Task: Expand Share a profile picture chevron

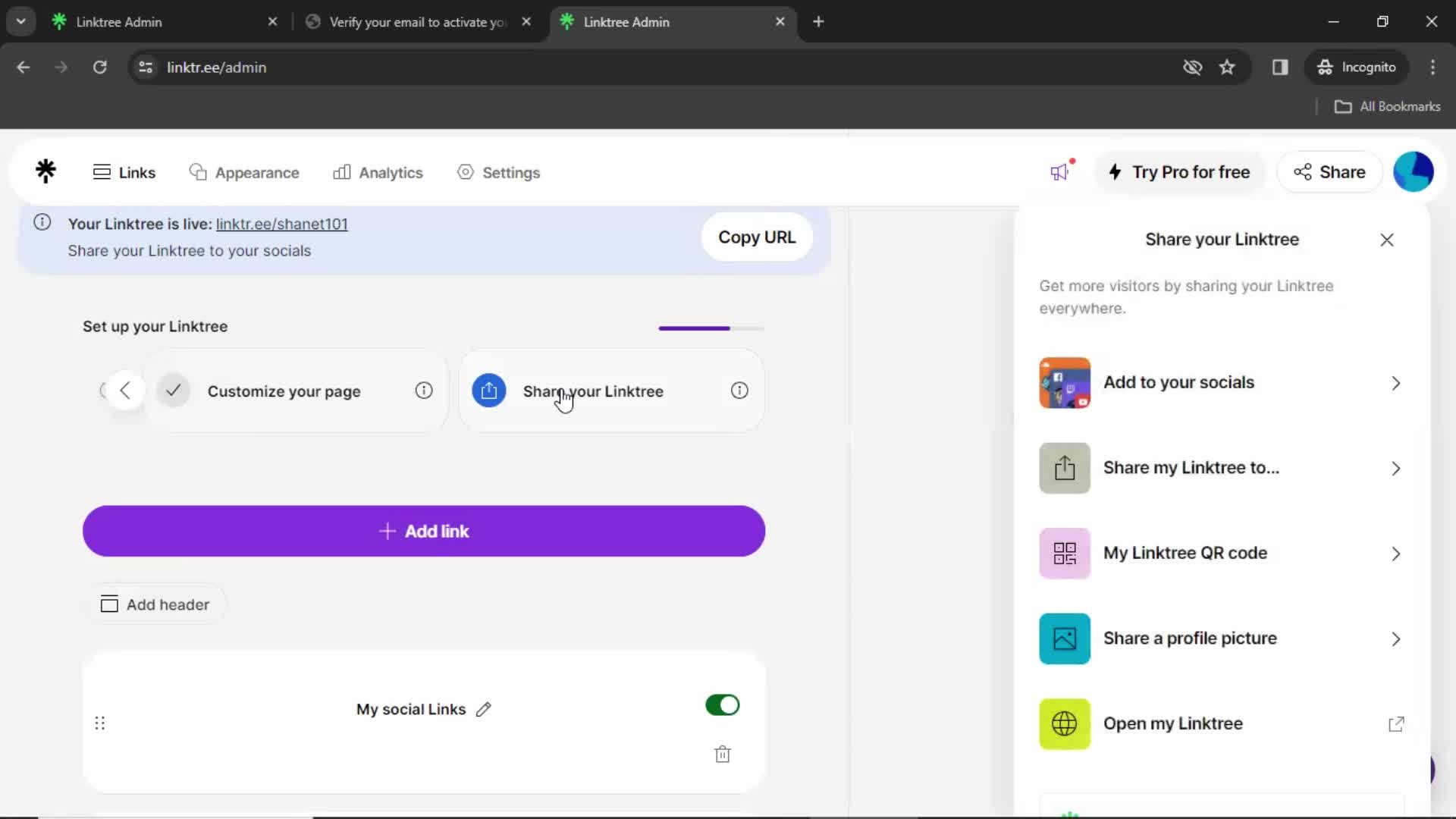Action: pyautogui.click(x=1396, y=639)
